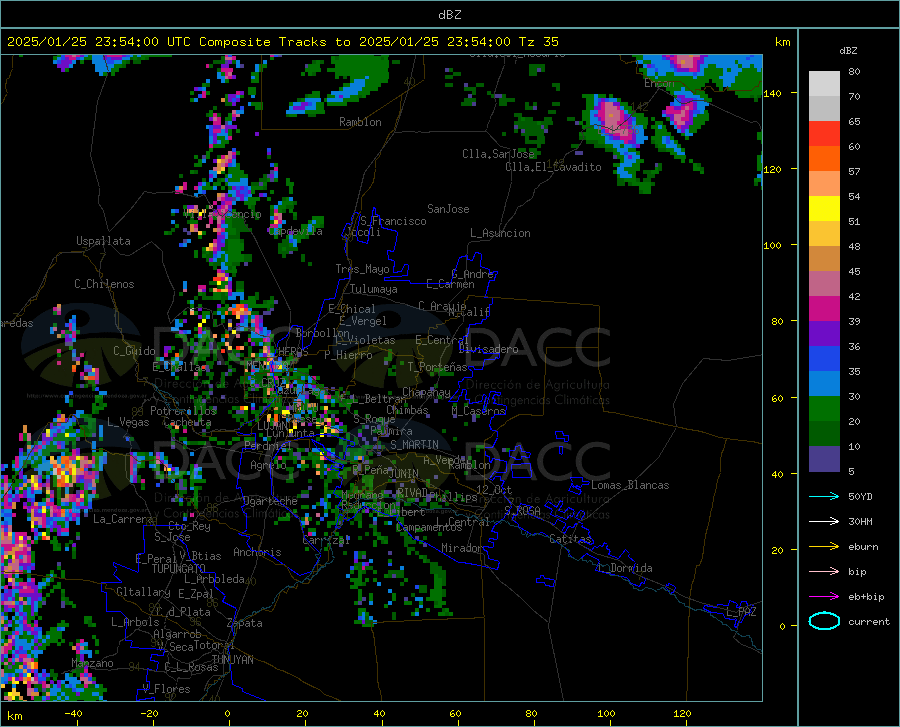
Task: Click the 50YD legend label
Action: (860, 496)
